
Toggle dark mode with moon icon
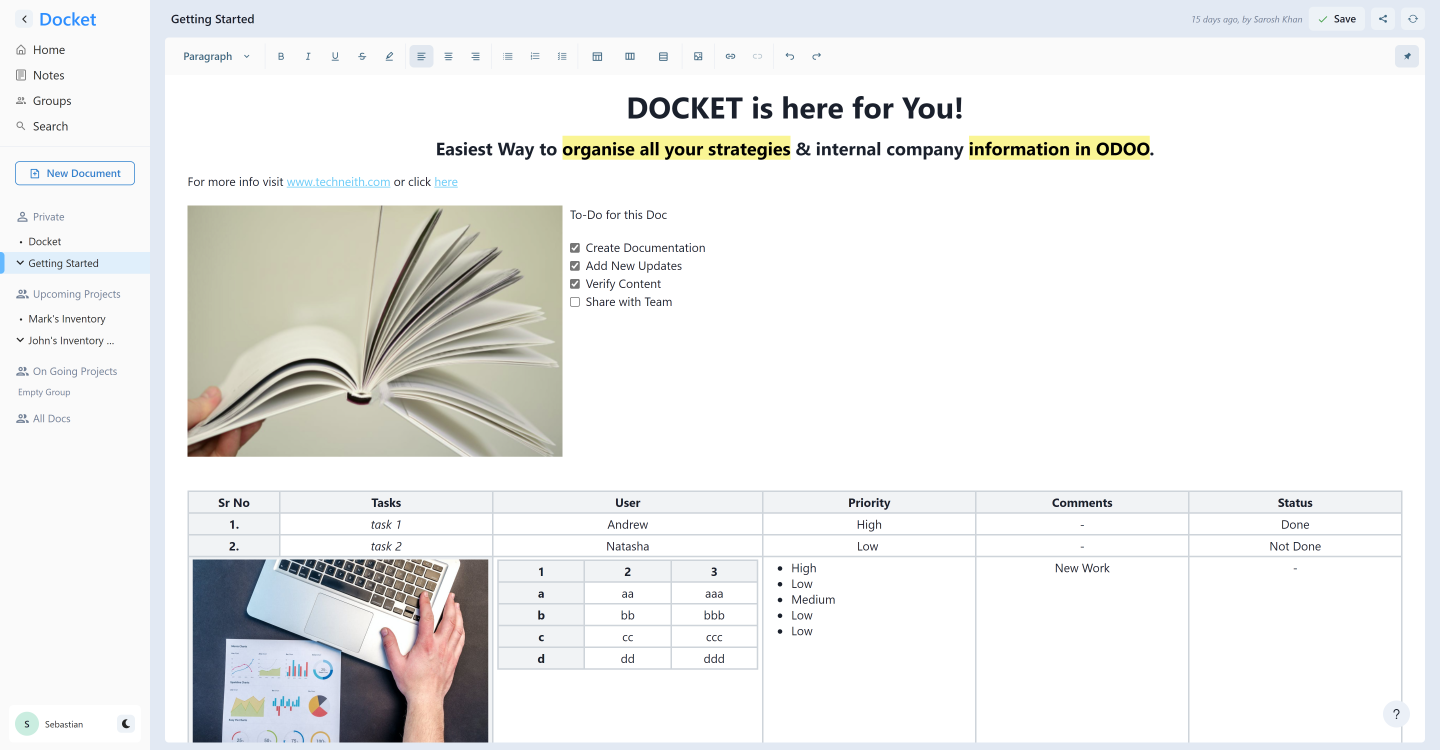(126, 723)
